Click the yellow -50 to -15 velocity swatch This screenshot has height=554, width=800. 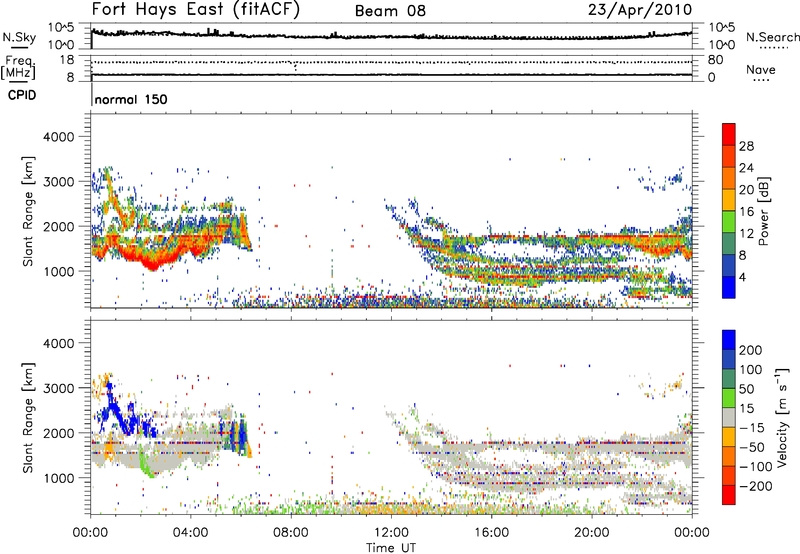[729, 437]
